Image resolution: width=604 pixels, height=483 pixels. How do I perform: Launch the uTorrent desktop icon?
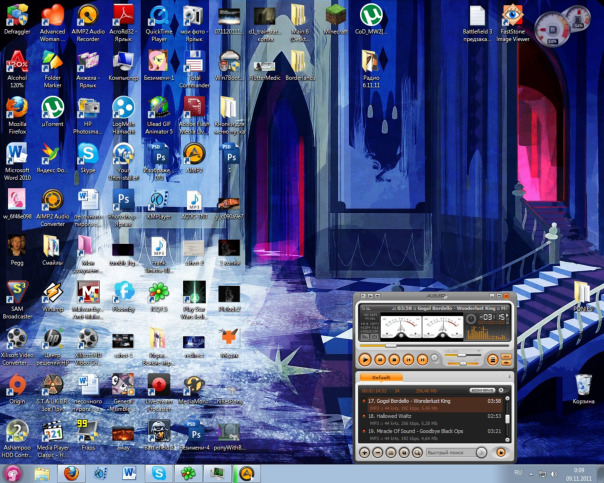pos(52,107)
